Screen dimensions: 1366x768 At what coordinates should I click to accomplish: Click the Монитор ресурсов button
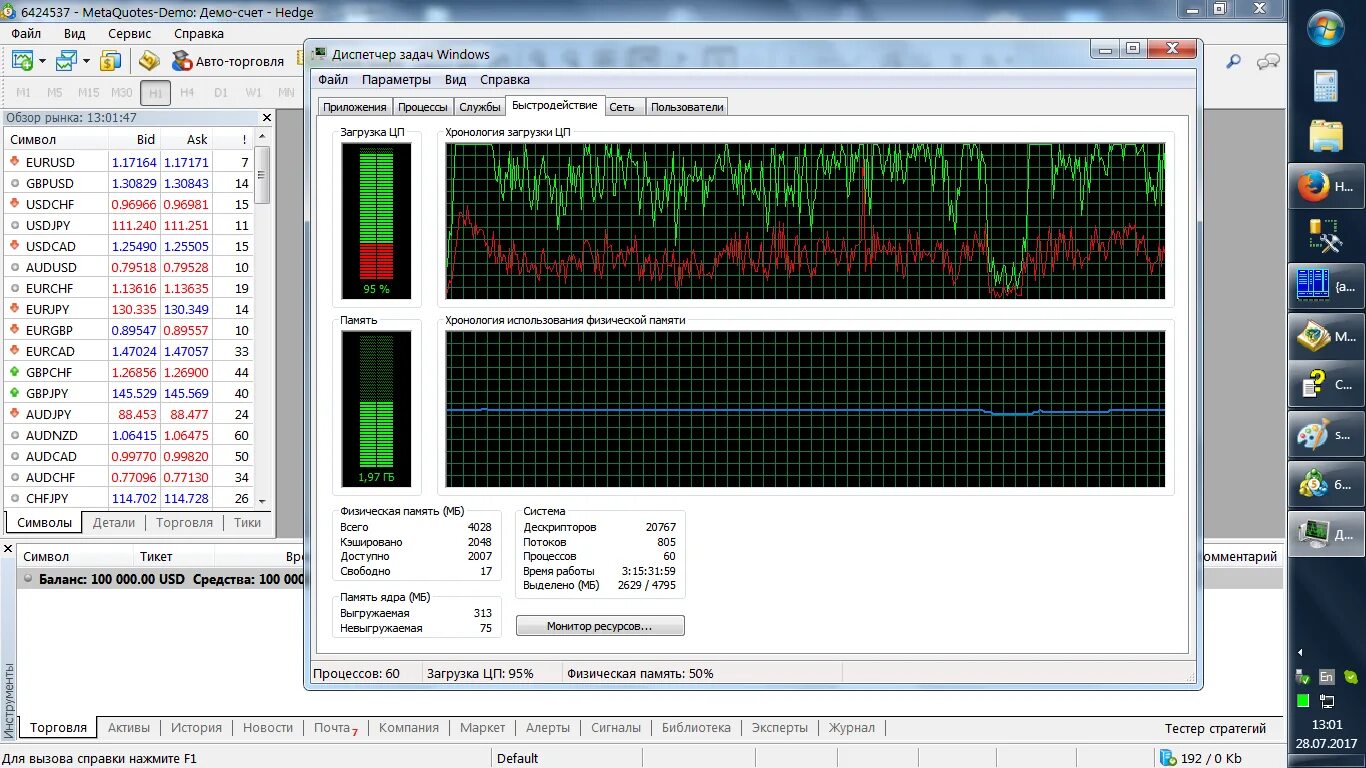pyautogui.click(x=600, y=626)
